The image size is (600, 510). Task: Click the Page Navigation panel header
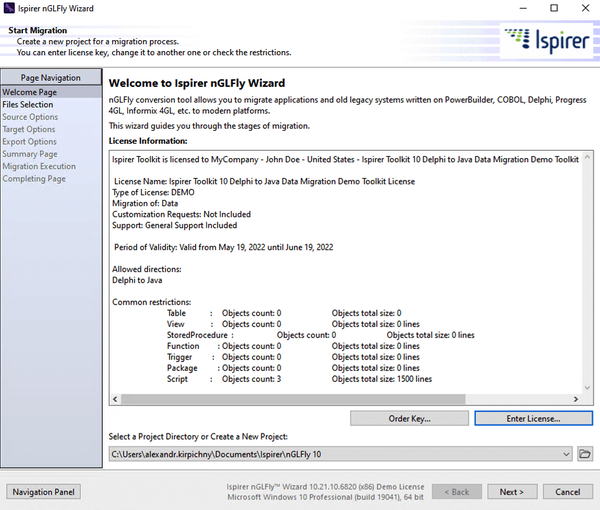(51, 77)
